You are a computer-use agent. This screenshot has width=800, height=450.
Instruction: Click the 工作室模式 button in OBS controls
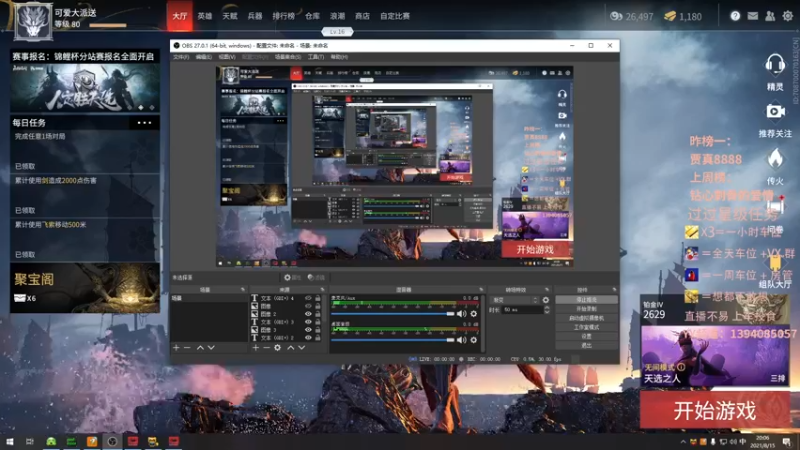pos(586,328)
